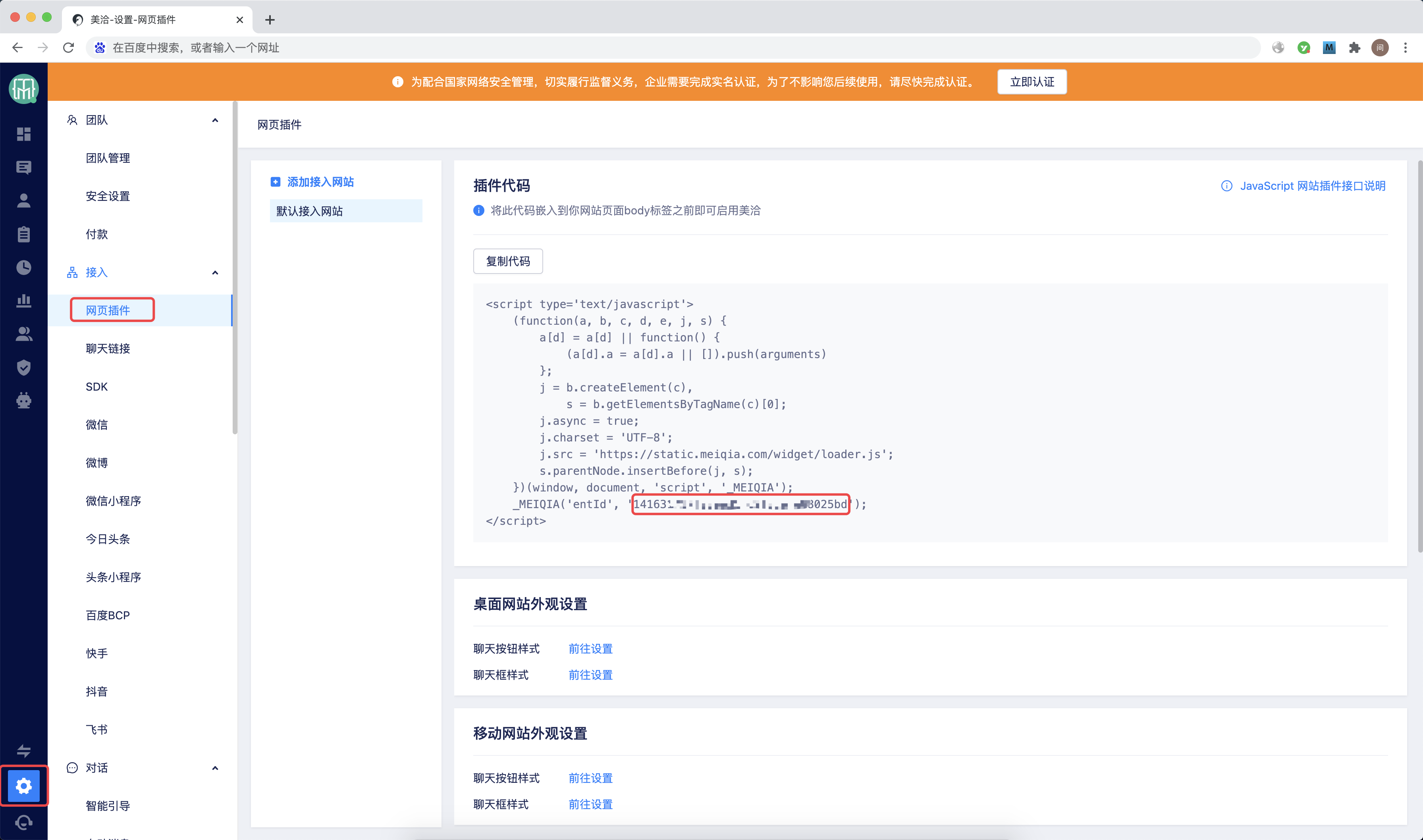Image resolution: width=1423 pixels, height=840 pixels.
Task: Collapse the 团队 section
Action: (x=215, y=120)
